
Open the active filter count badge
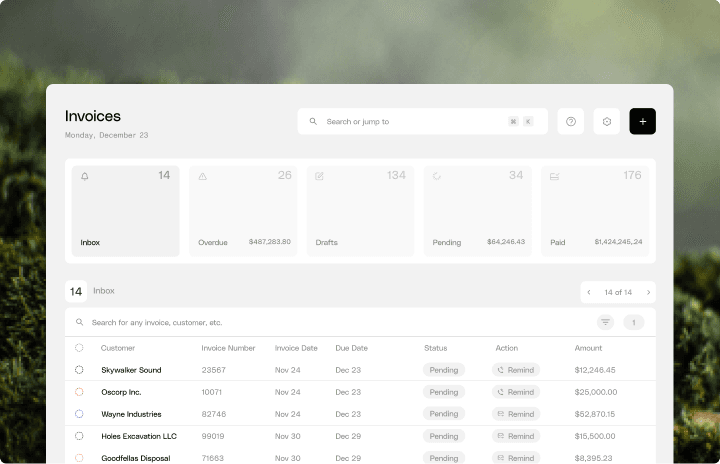[x=634, y=322]
